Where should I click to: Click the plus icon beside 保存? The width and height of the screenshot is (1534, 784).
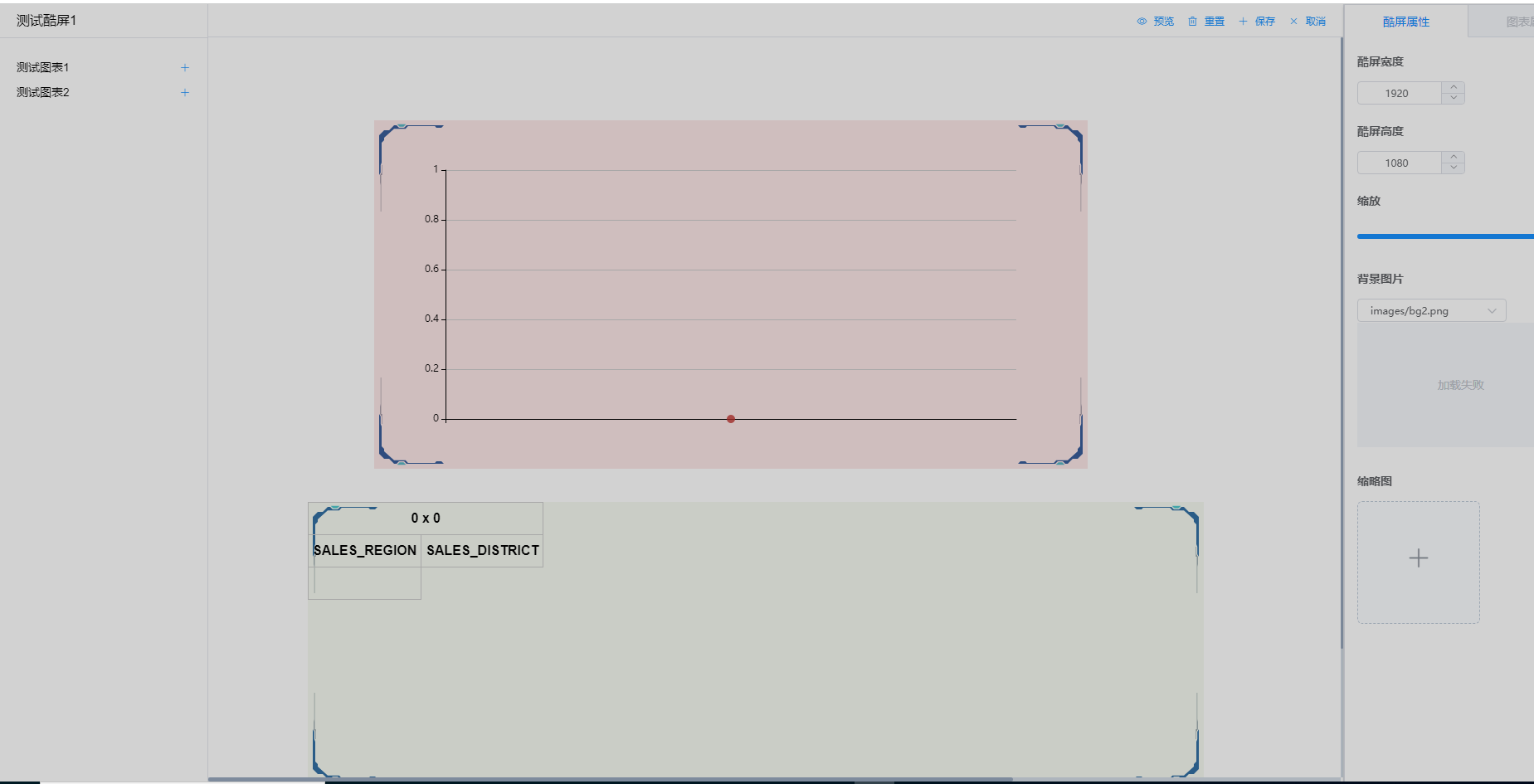tap(1243, 22)
